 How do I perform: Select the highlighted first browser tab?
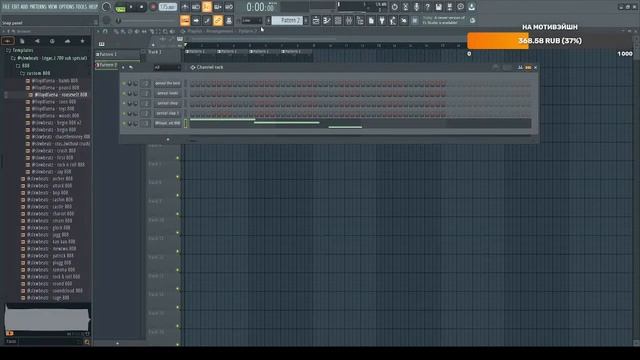coord(8,41)
